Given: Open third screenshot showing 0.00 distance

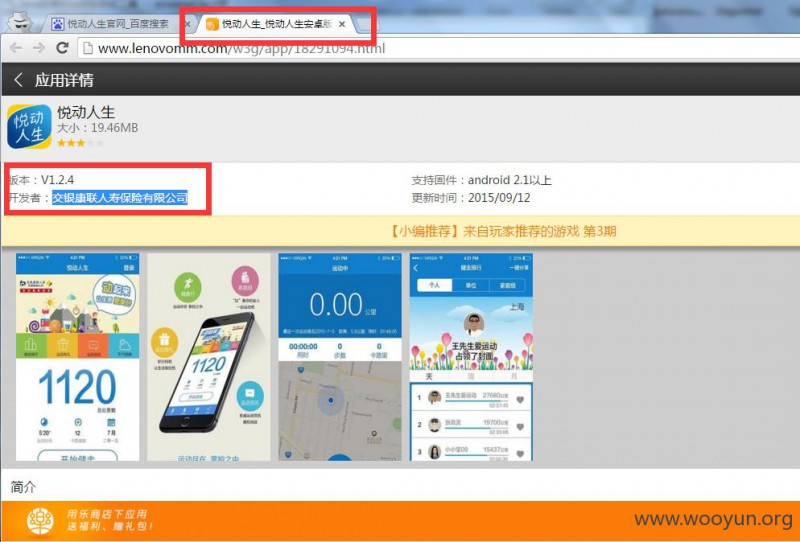Looking at the screenshot, I should coord(340,357).
